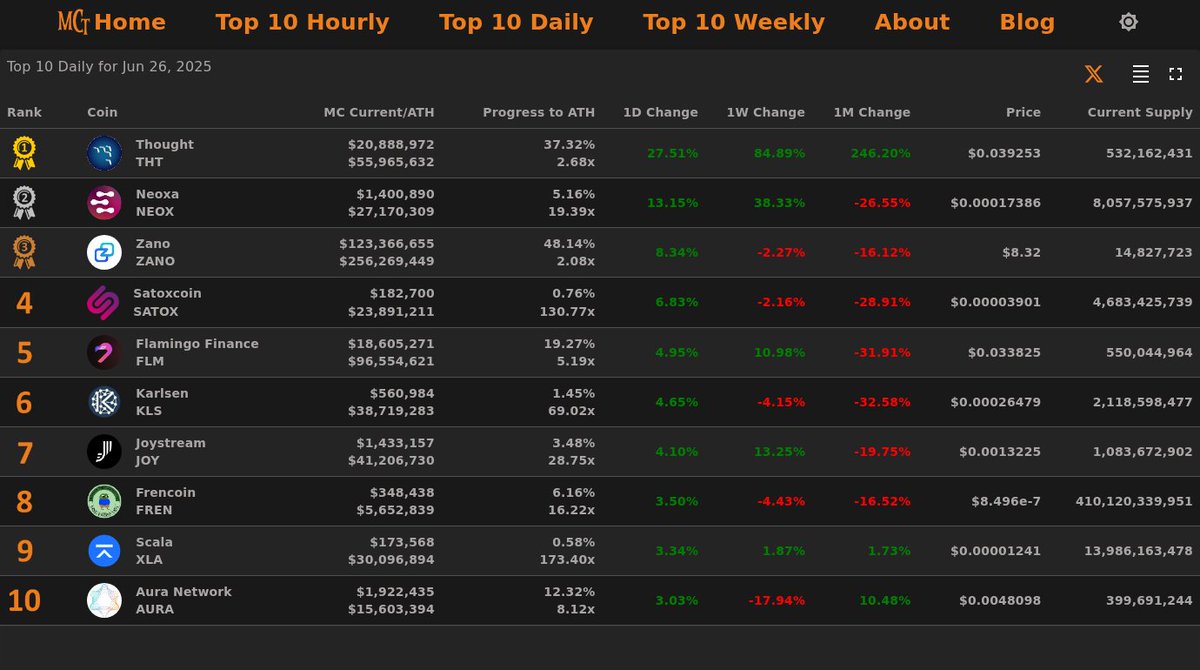The width and height of the screenshot is (1200, 670).
Task: Select Thought 1D change 27.51%
Action: (x=673, y=153)
